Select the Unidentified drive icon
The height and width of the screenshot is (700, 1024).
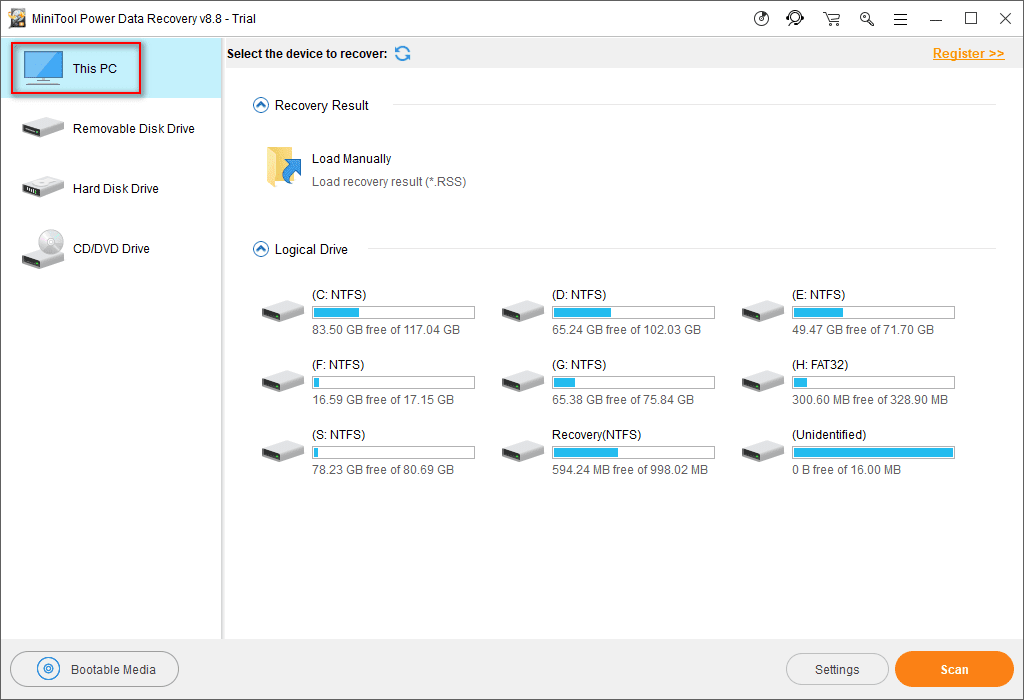tap(763, 451)
